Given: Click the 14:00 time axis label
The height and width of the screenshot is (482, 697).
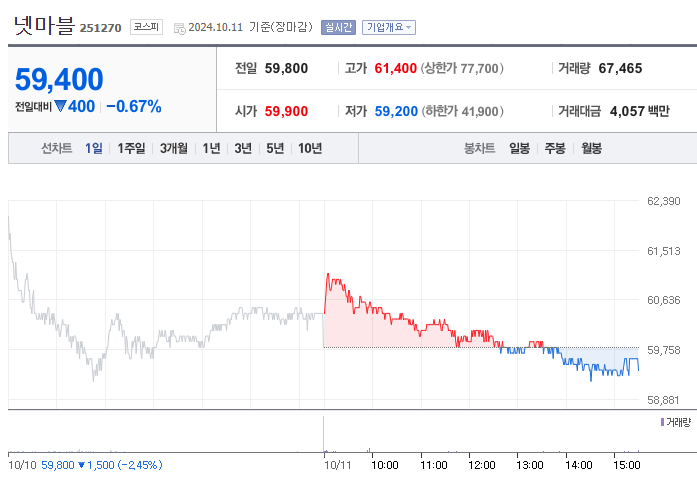Looking at the screenshot, I should (x=579, y=466).
